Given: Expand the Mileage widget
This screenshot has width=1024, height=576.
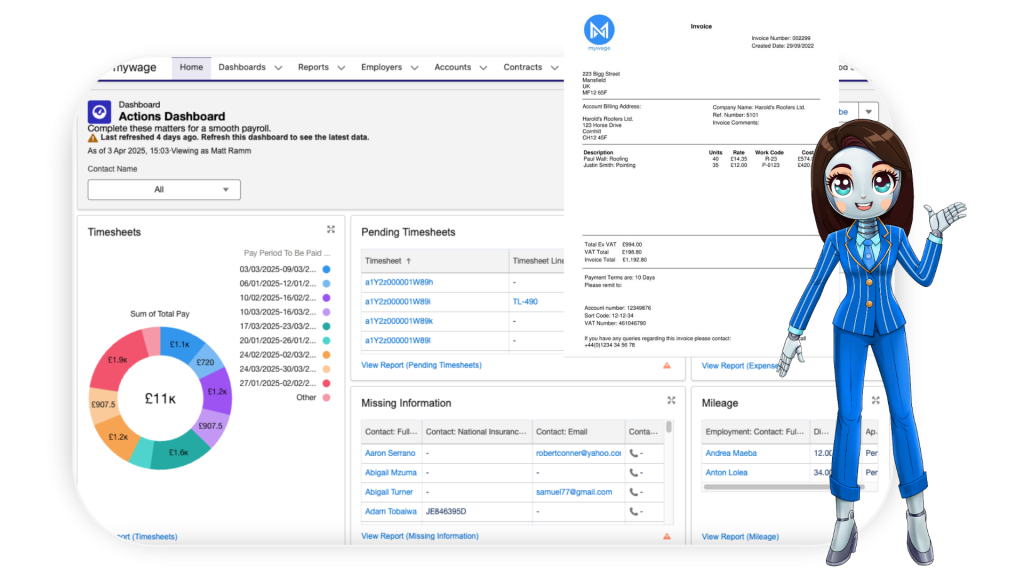Looking at the screenshot, I should coord(875,400).
